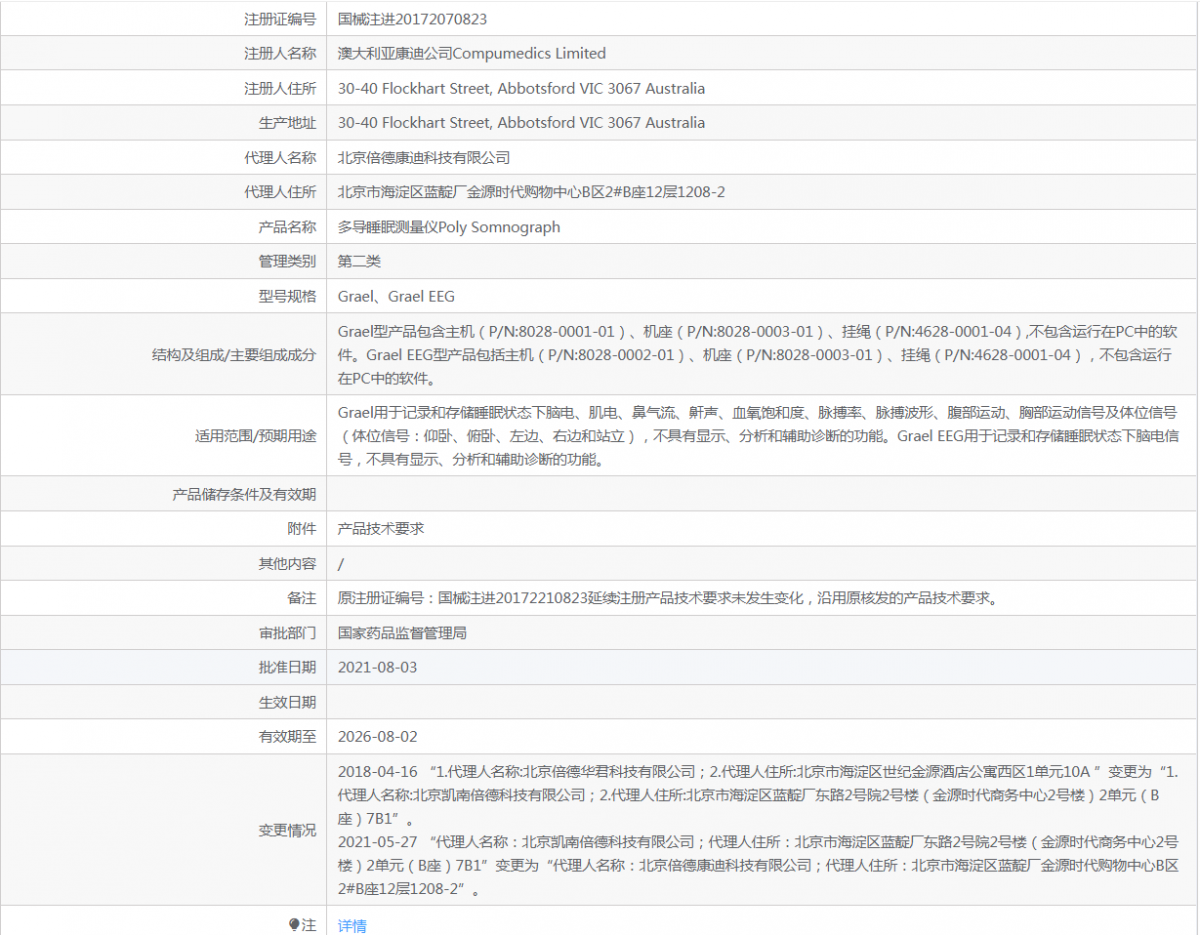
Task: Click the 第二类 management category value
Action: coord(359,261)
